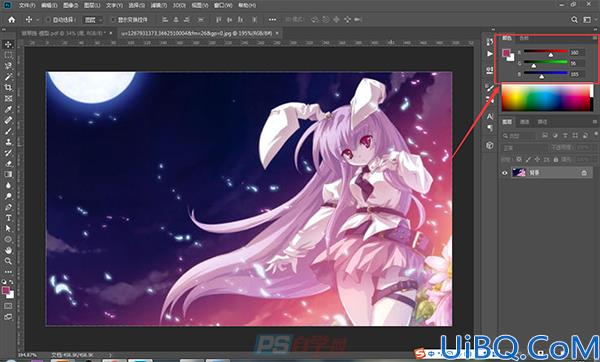Open the Edit Toolbar three-dots button
This screenshot has width=600, height=362.
(8, 272)
